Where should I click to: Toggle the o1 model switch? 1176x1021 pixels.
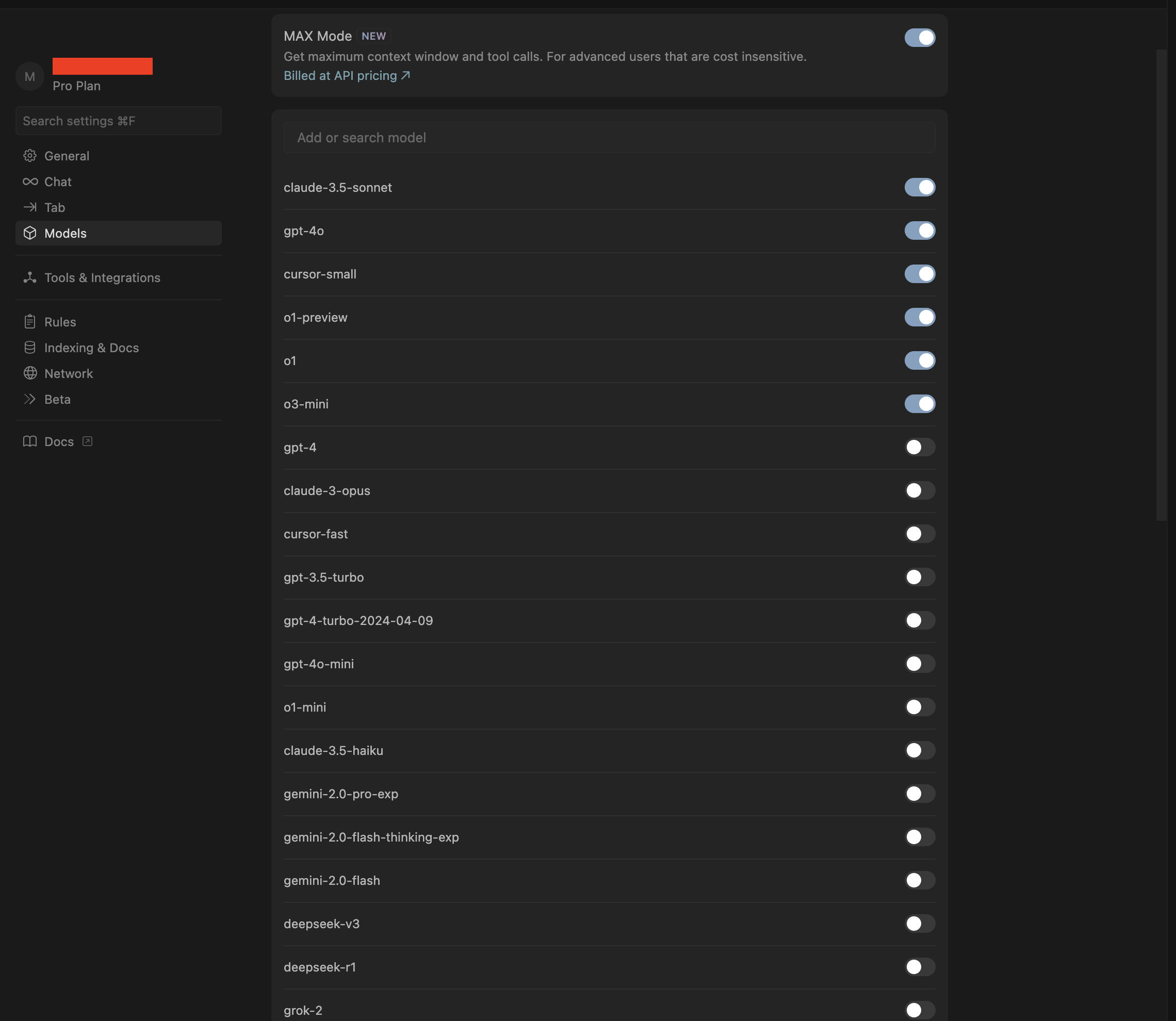pyautogui.click(x=920, y=360)
